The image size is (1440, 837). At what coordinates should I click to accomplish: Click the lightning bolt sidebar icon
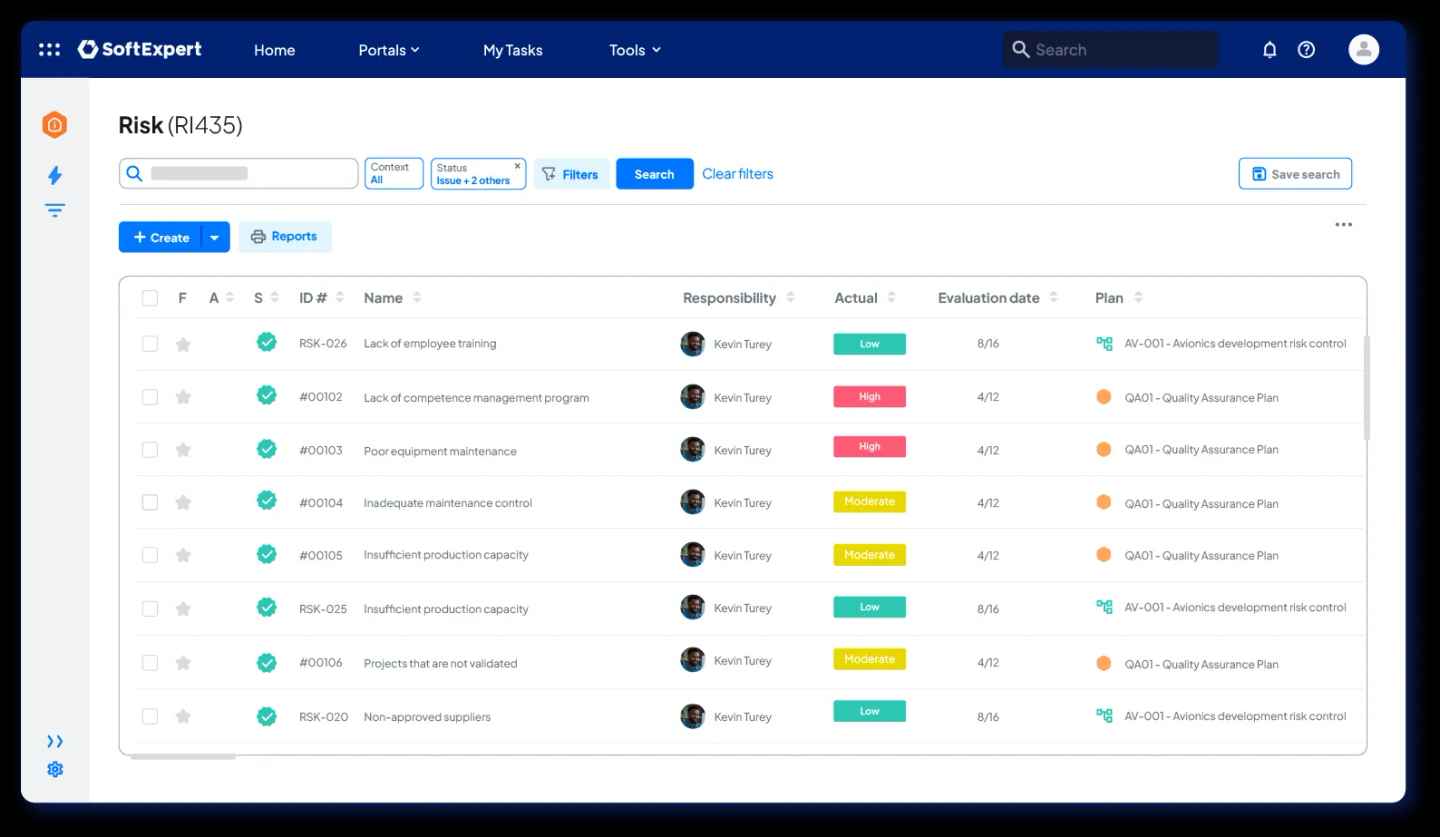pyautogui.click(x=55, y=175)
